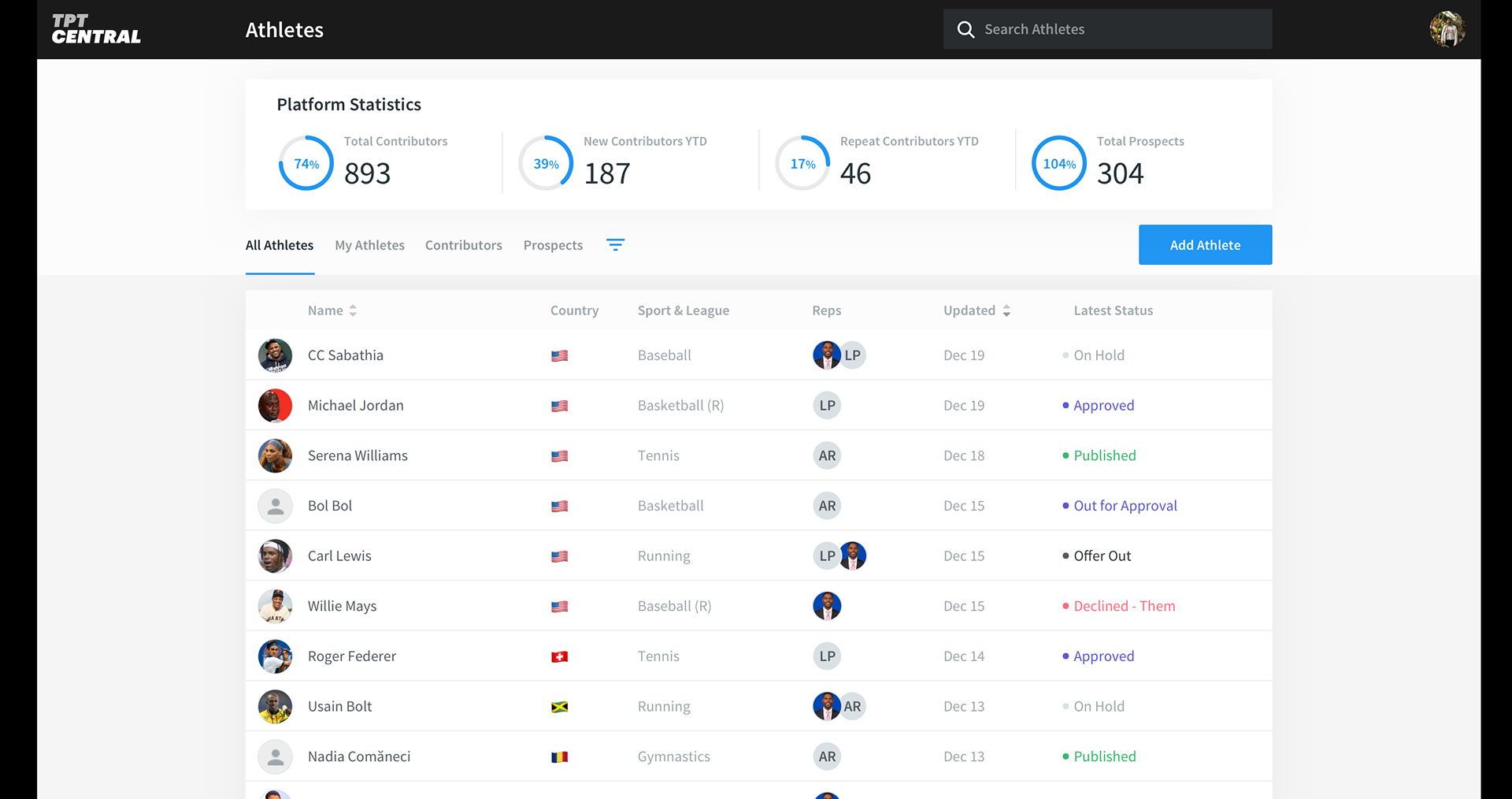The width and height of the screenshot is (1512, 799).
Task: Click the 104% Total Prospects progress ring
Action: click(x=1059, y=163)
